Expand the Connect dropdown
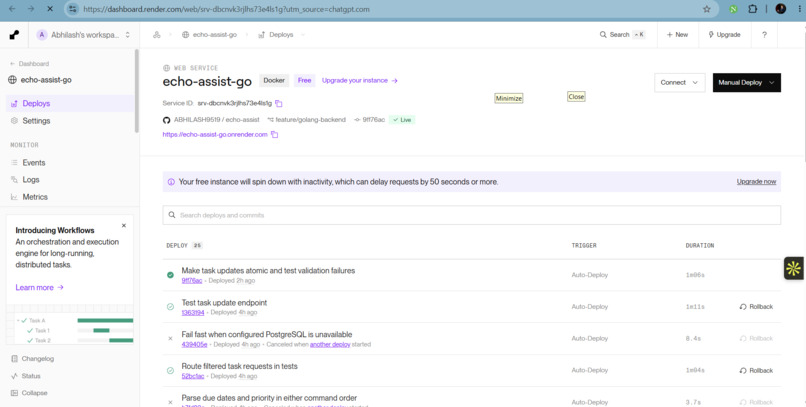This screenshot has width=806, height=407. [x=679, y=83]
